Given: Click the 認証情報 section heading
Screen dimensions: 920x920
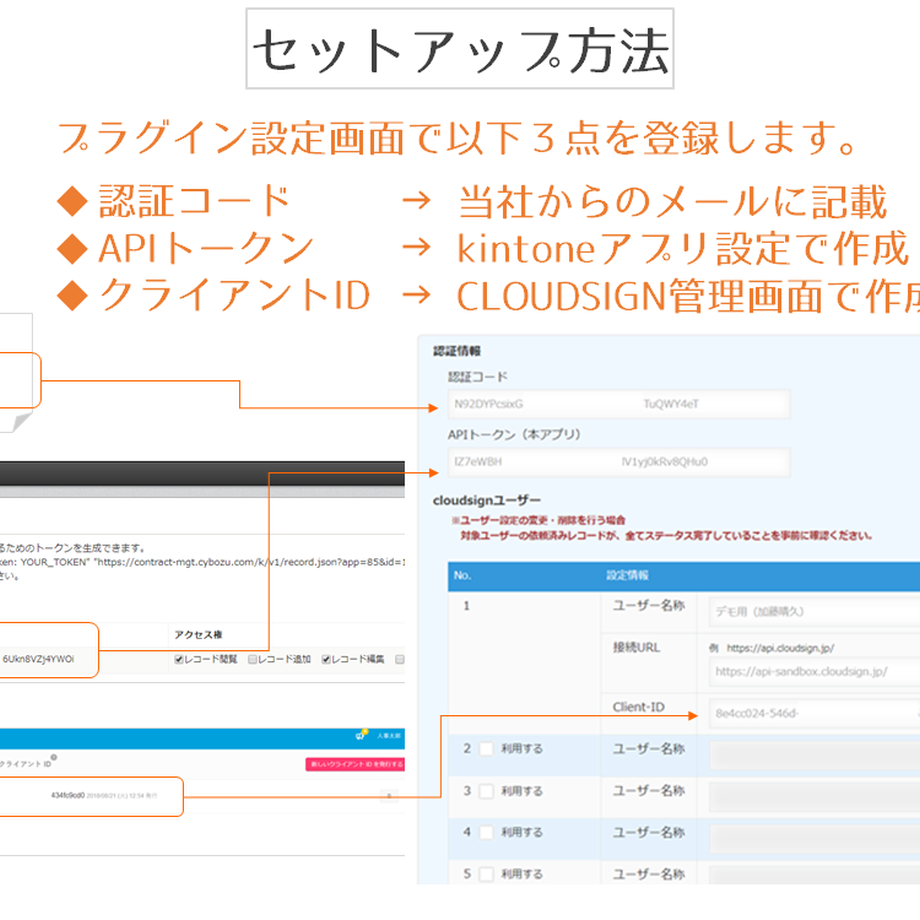Looking at the screenshot, I should [457, 351].
